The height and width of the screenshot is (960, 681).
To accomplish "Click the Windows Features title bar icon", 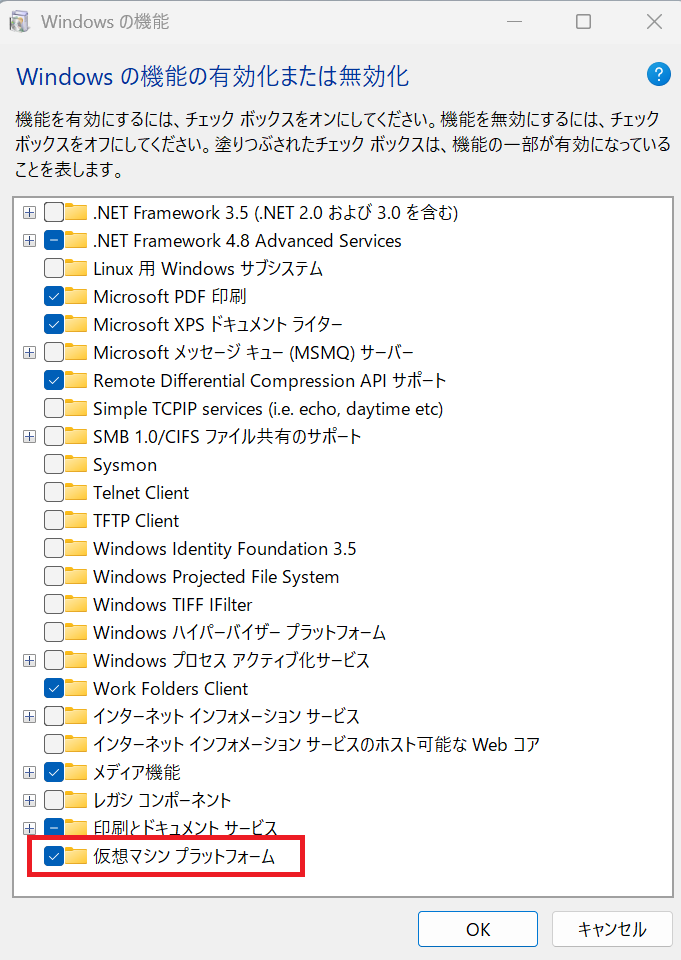I will (x=20, y=22).
